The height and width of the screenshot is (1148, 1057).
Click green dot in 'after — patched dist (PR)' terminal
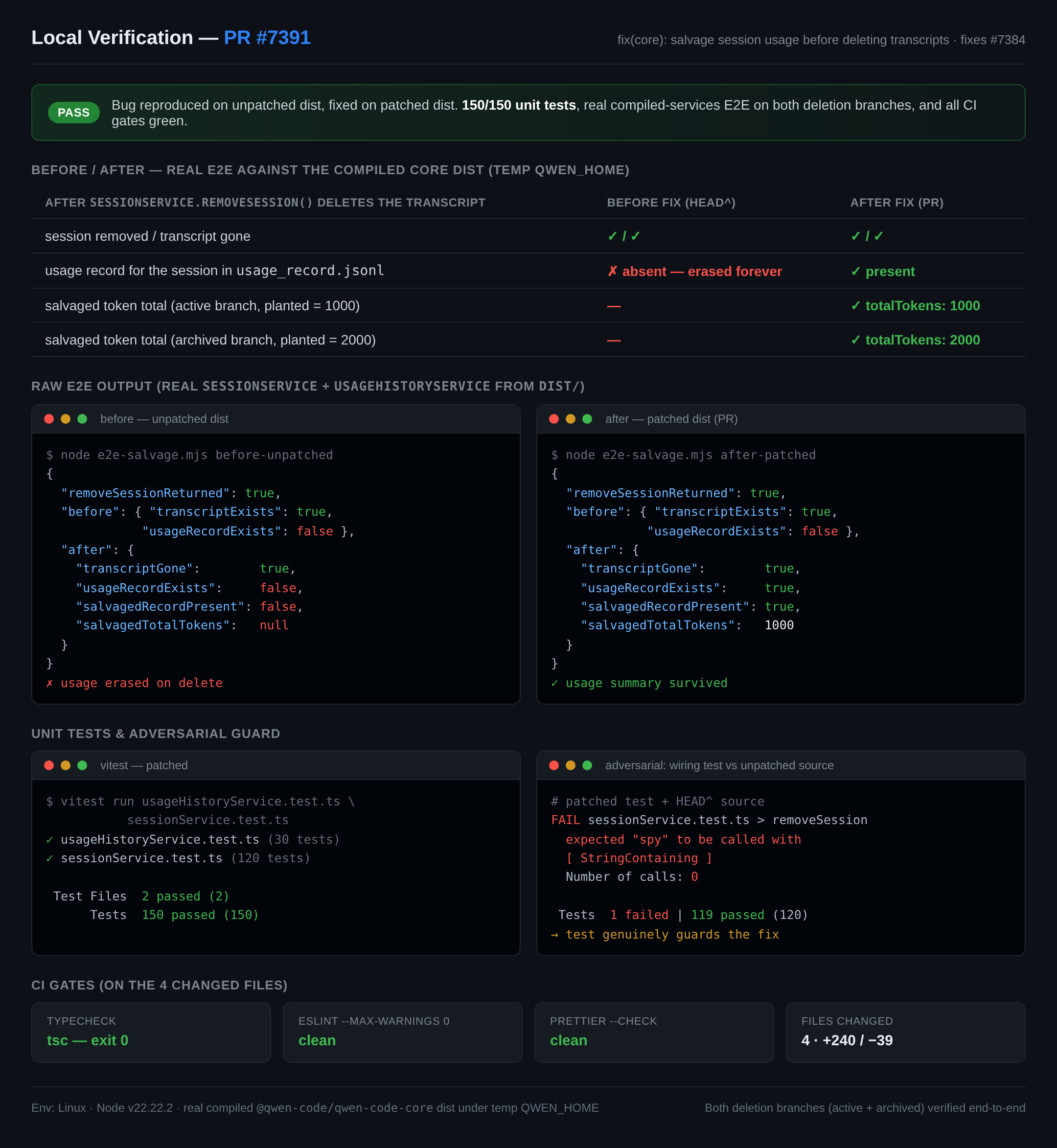587,419
